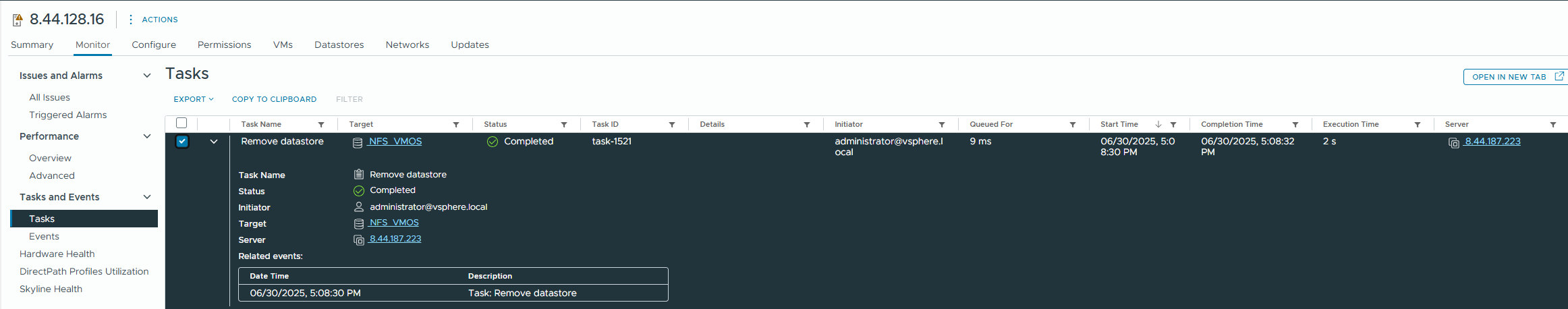Collapse the Remove datastore task row chevron
This screenshot has width=1568, height=309.
pos(214,142)
